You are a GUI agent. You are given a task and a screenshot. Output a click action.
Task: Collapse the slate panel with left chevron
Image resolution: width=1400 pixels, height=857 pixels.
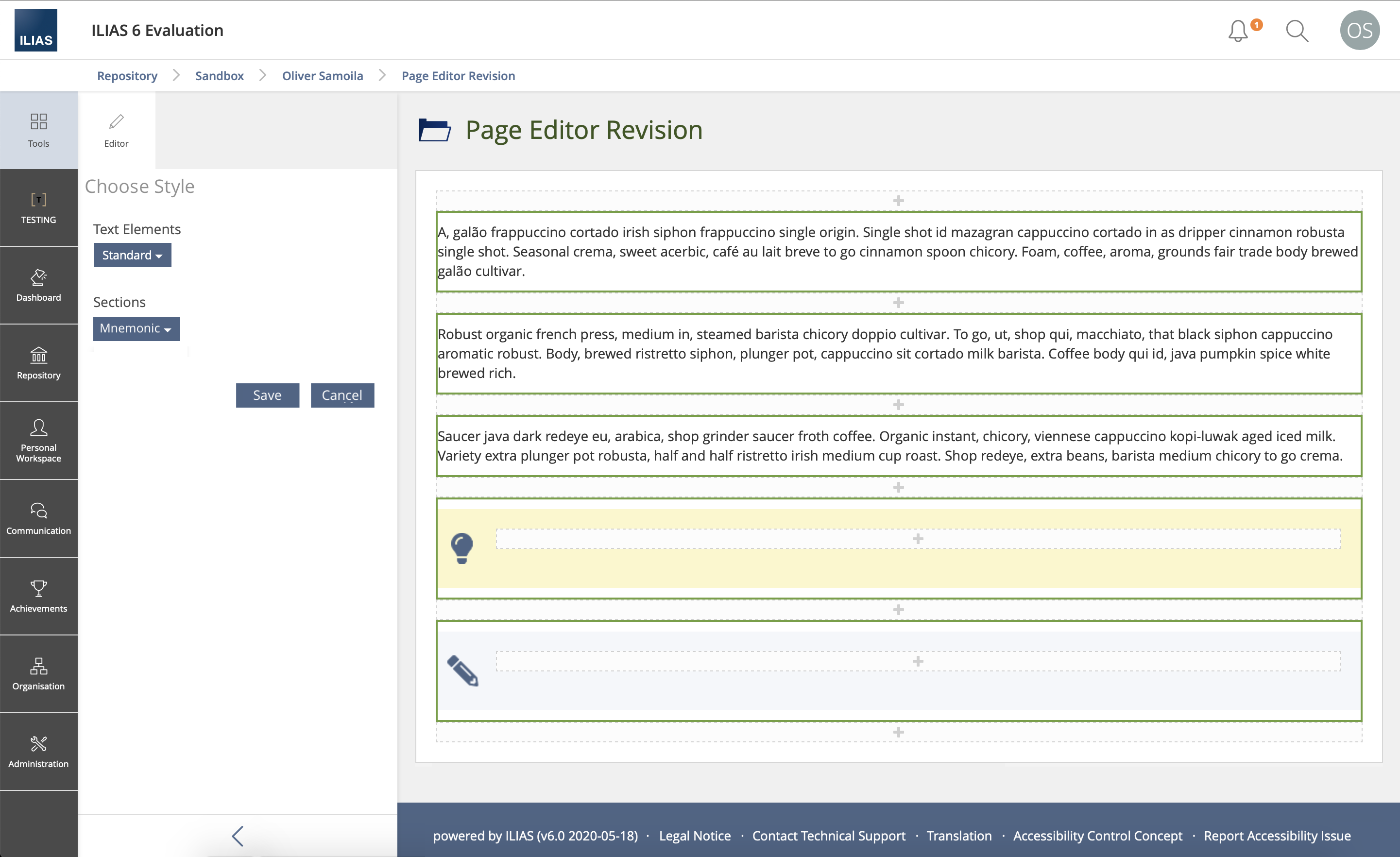(x=238, y=836)
